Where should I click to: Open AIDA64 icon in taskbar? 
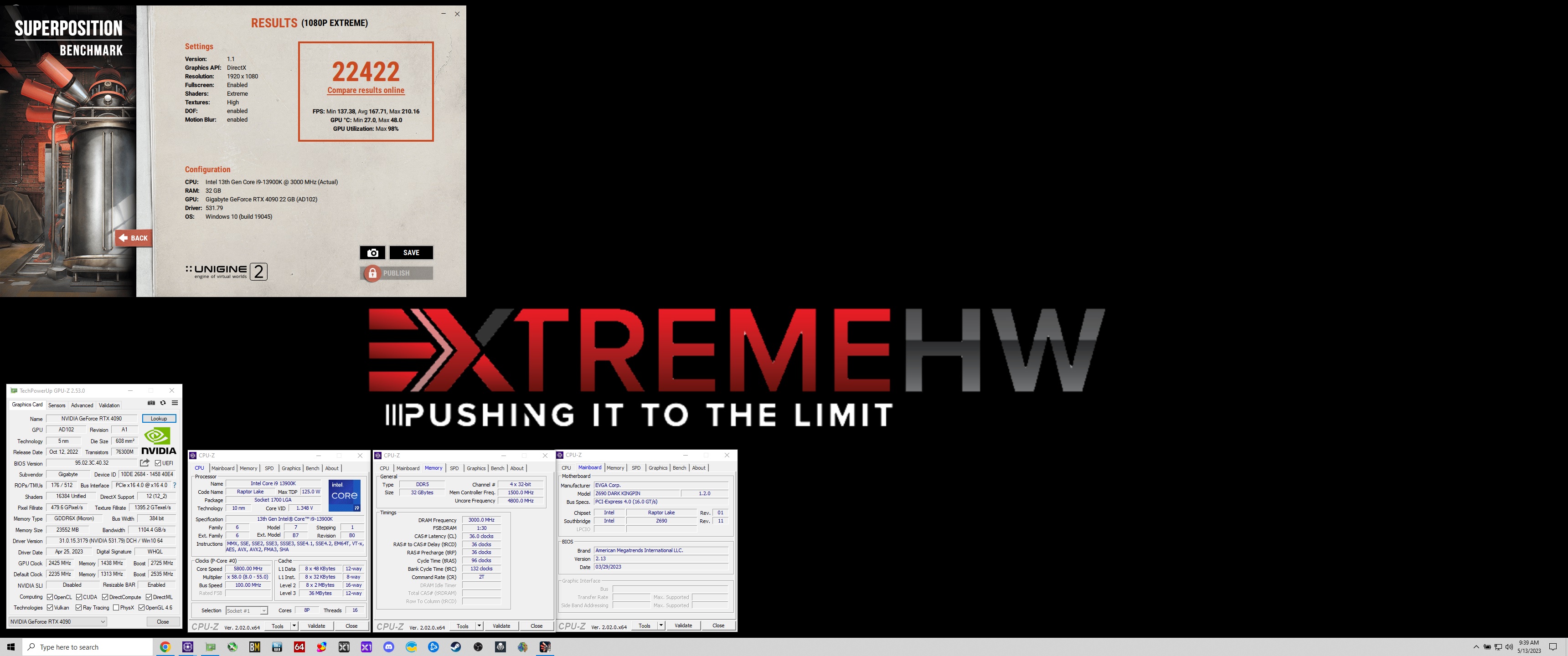tap(299, 647)
